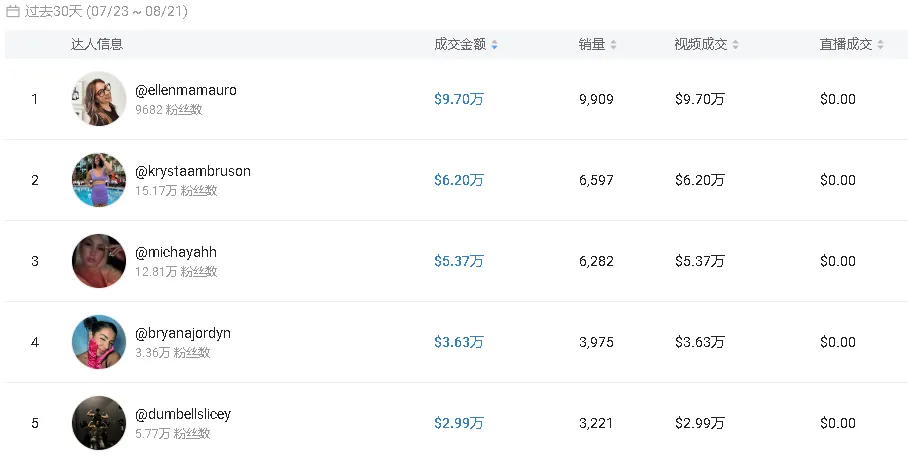
Task: Click the $6.20万 transaction amount
Action: [x=459, y=180]
